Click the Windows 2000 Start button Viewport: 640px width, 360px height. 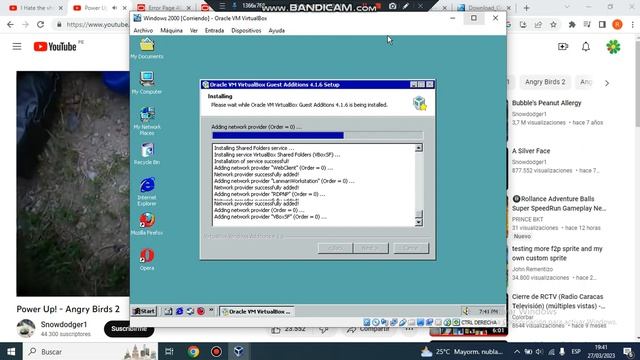click(x=144, y=311)
